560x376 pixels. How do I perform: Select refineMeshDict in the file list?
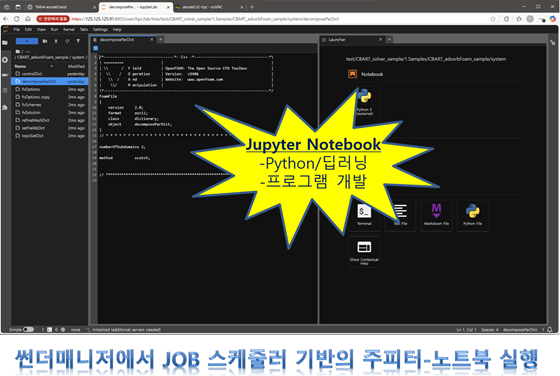pyautogui.click(x=49, y=120)
